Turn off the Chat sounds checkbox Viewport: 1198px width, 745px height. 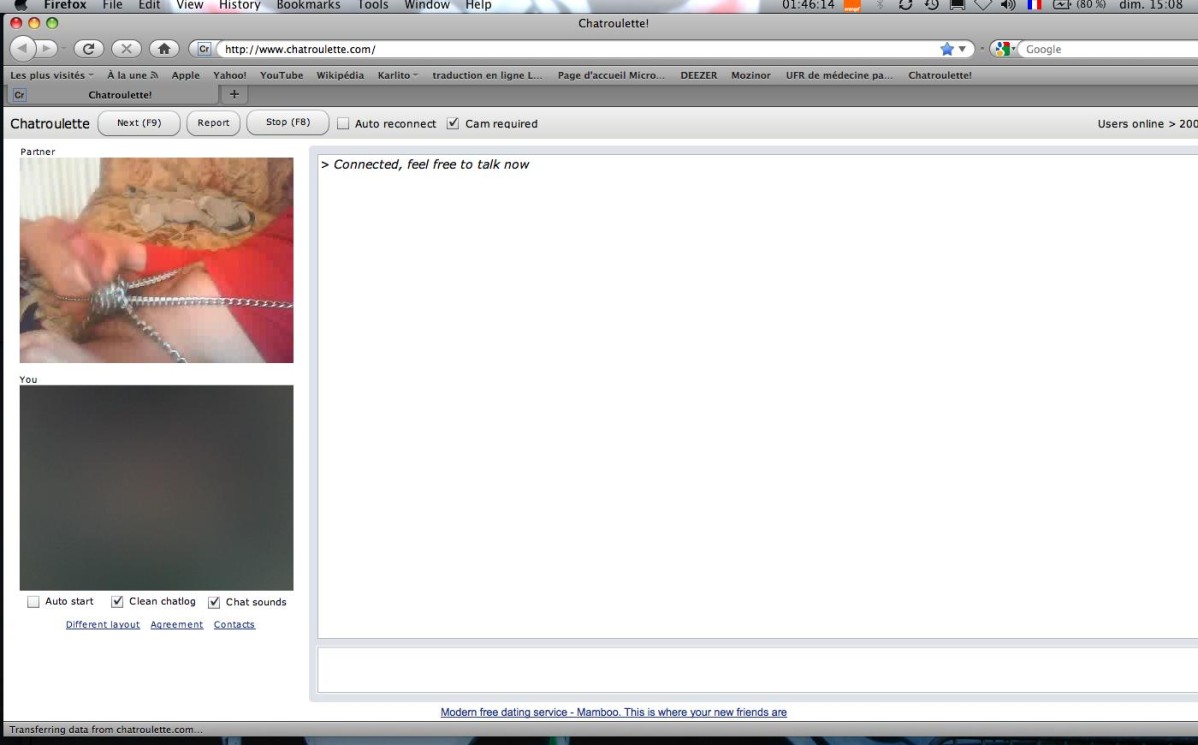(x=214, y=602)
